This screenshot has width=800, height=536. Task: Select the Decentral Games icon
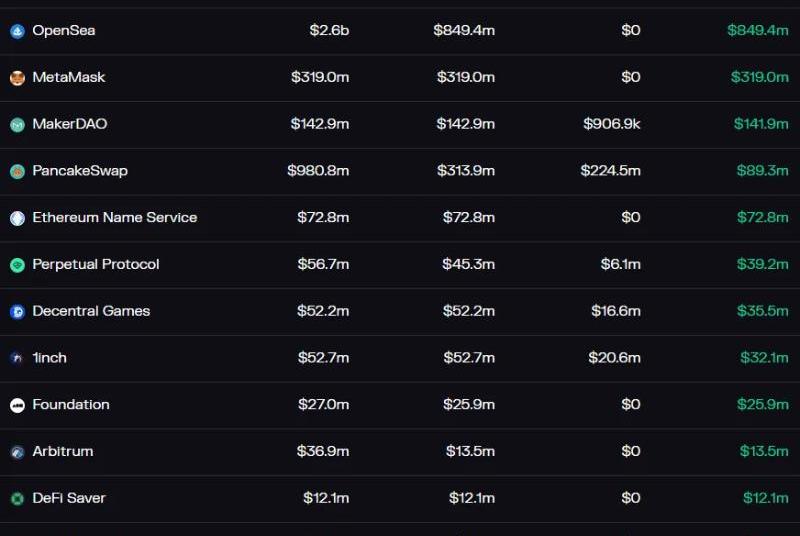coord(17,312)
